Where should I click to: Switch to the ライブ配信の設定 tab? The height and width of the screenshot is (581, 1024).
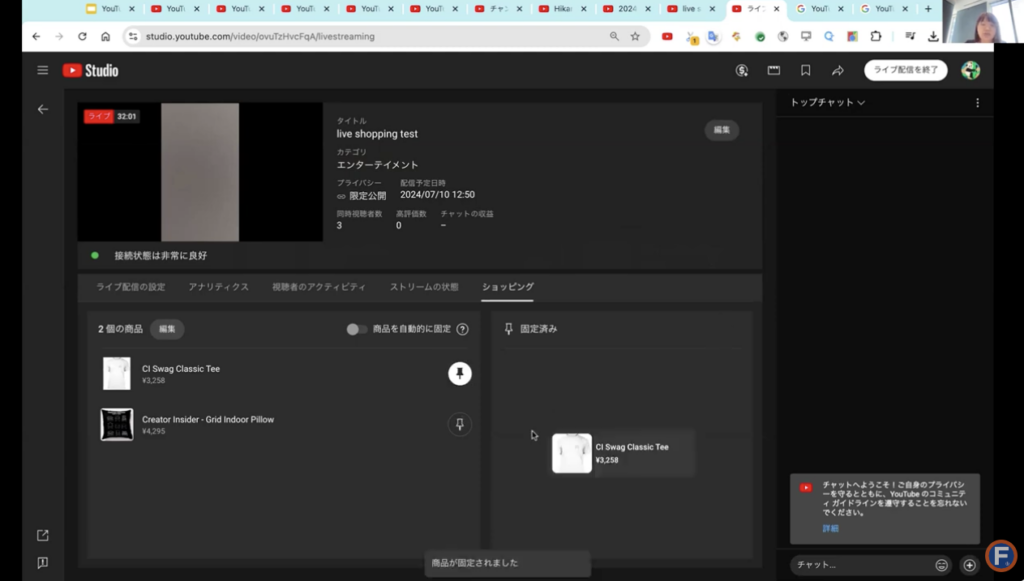click(x=131, y=287)
